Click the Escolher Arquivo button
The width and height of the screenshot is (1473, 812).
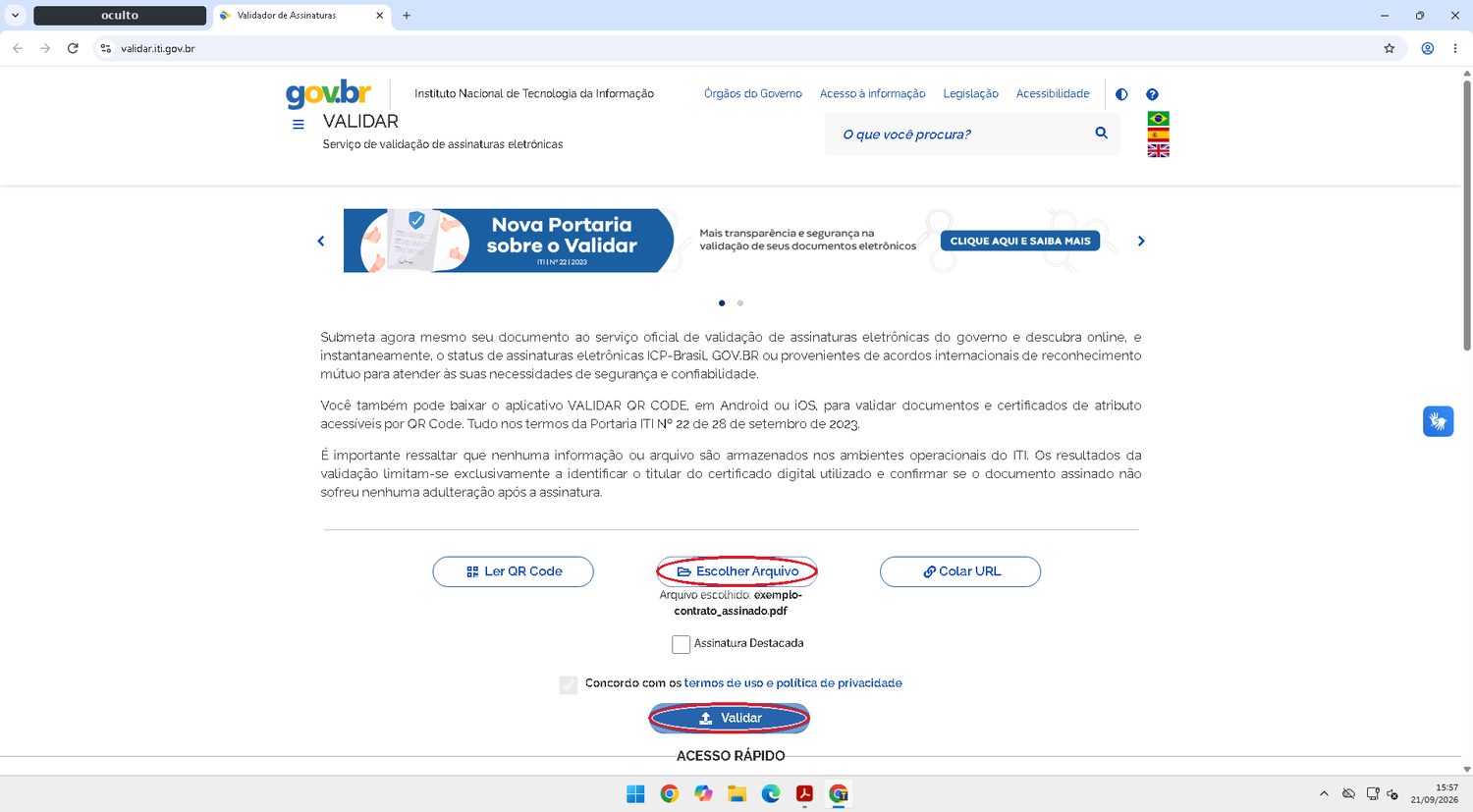737,571
